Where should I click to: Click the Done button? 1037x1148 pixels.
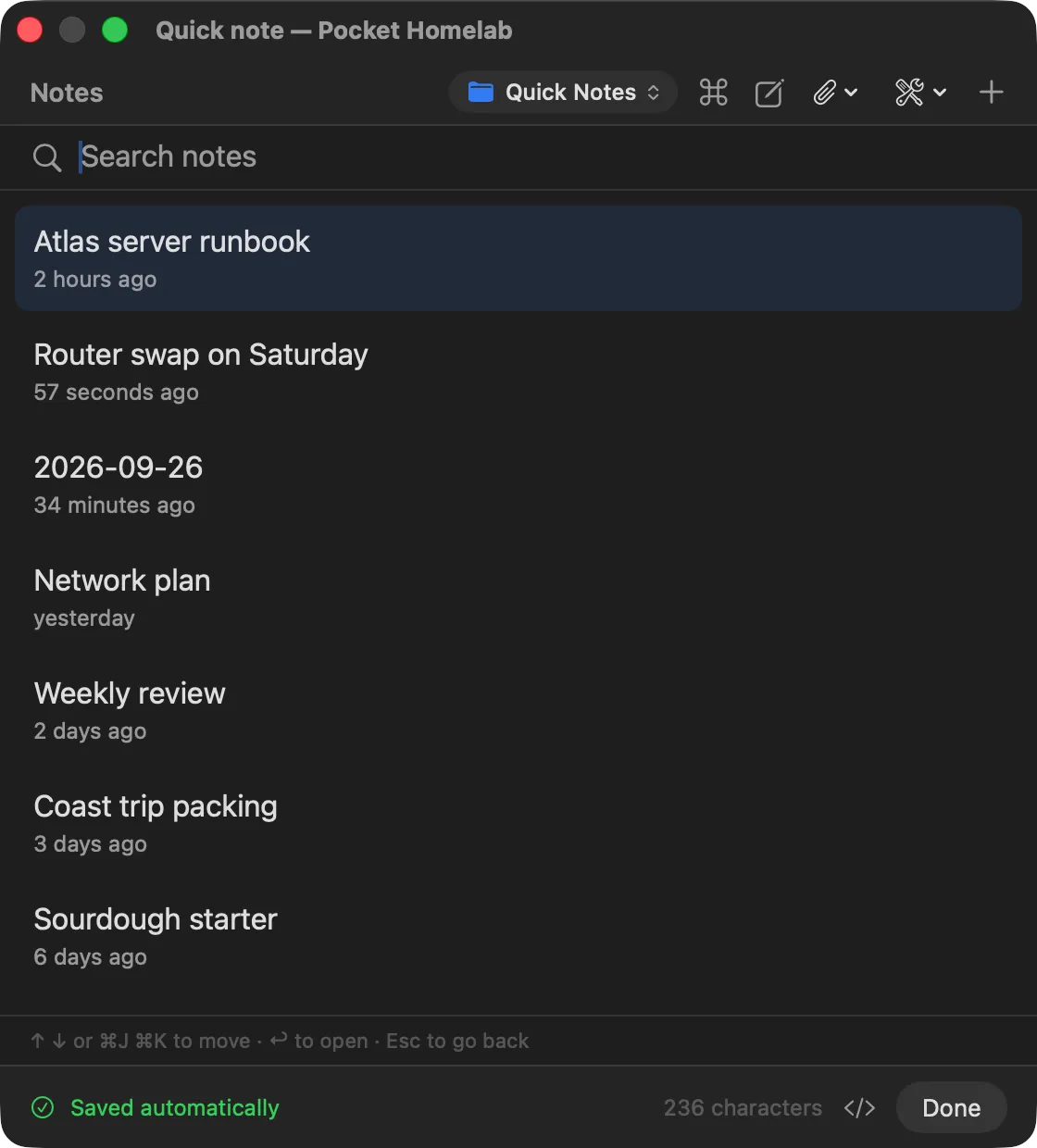click(x=952, y=1108)
